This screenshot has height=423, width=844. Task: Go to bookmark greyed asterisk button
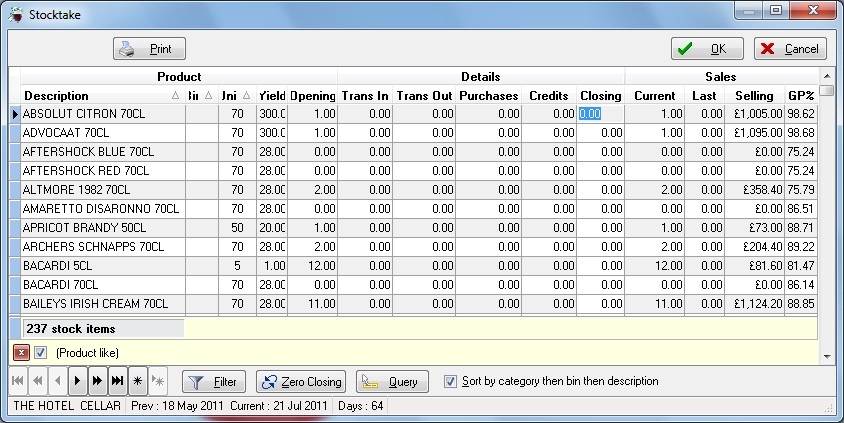(157, 381)
